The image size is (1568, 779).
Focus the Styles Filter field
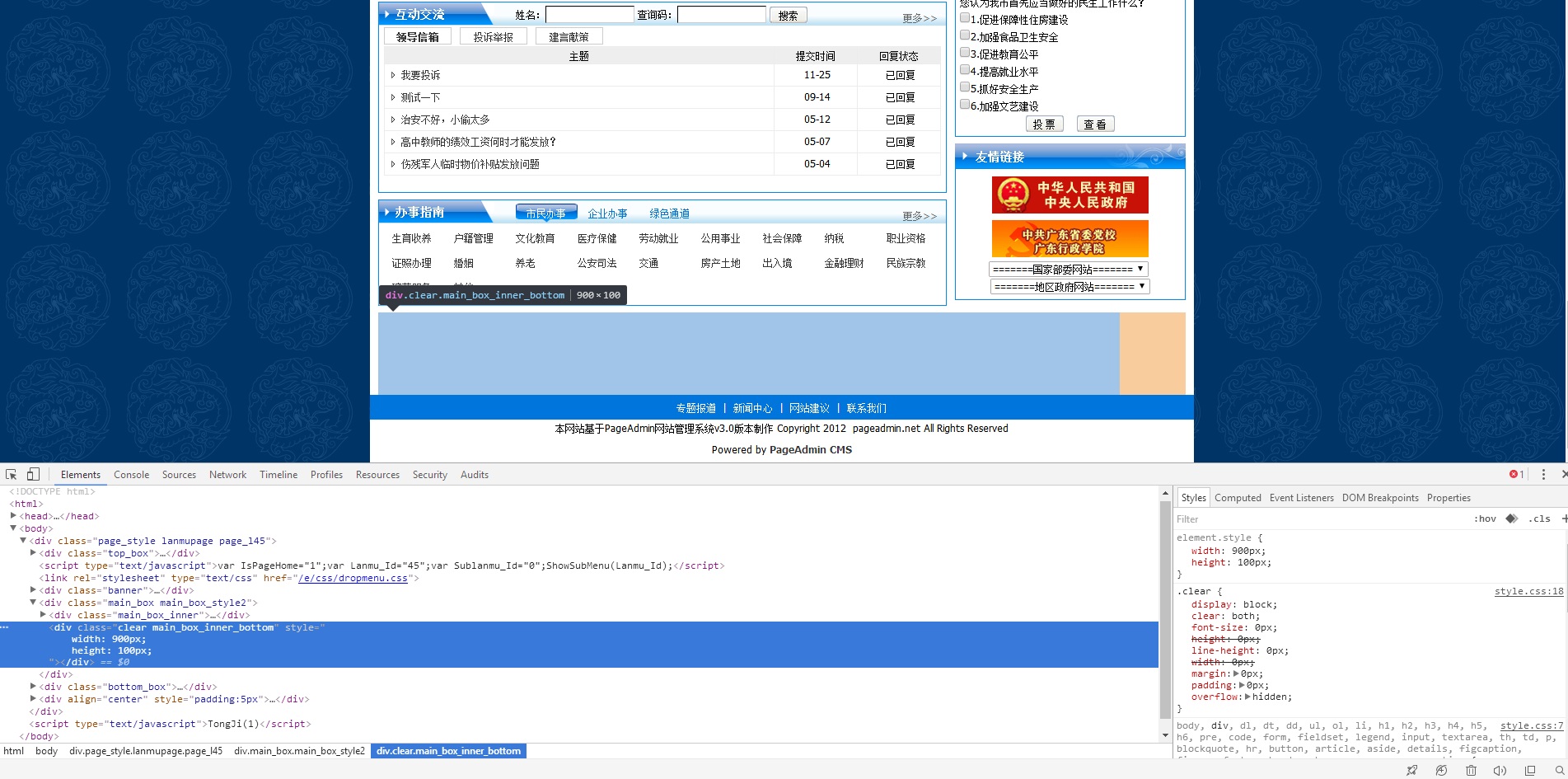pyautogui.click(x=1318, y=519)
